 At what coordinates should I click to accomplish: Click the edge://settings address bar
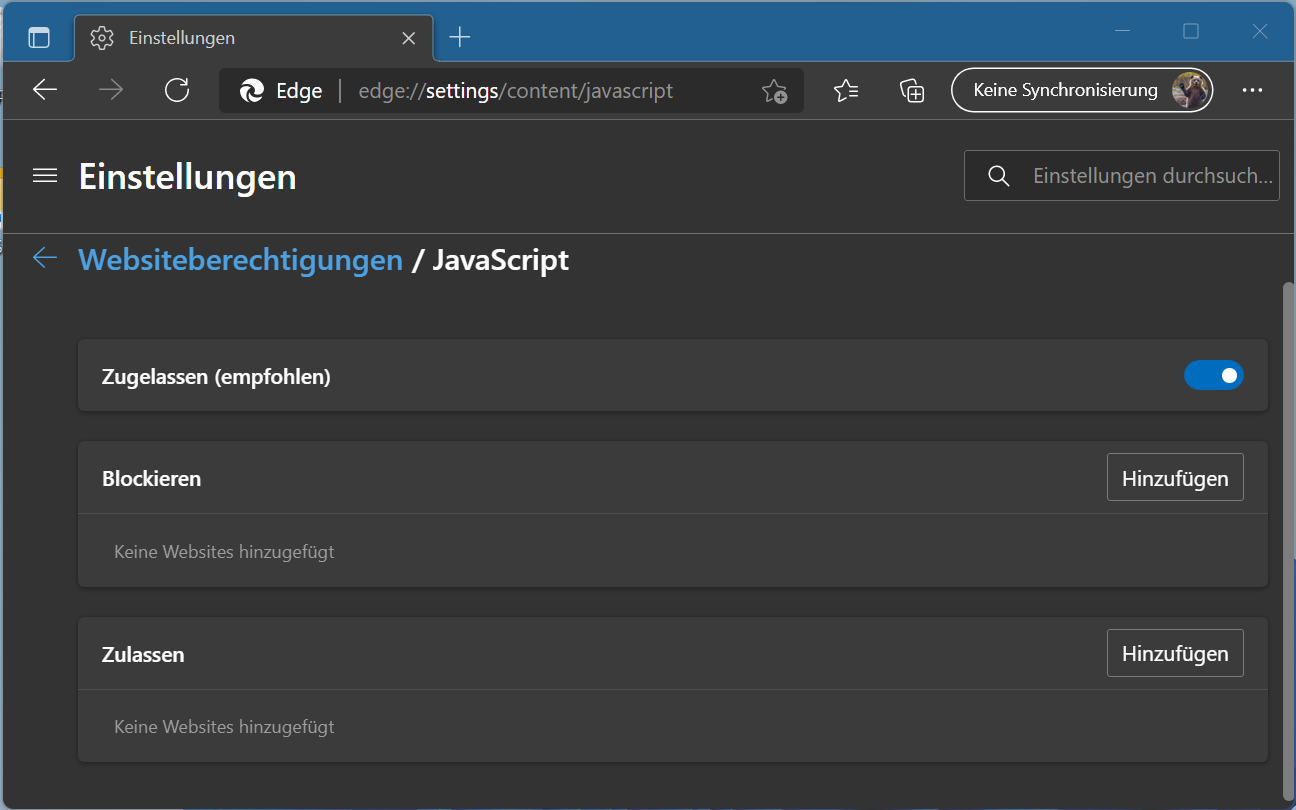tap(520, 91)
